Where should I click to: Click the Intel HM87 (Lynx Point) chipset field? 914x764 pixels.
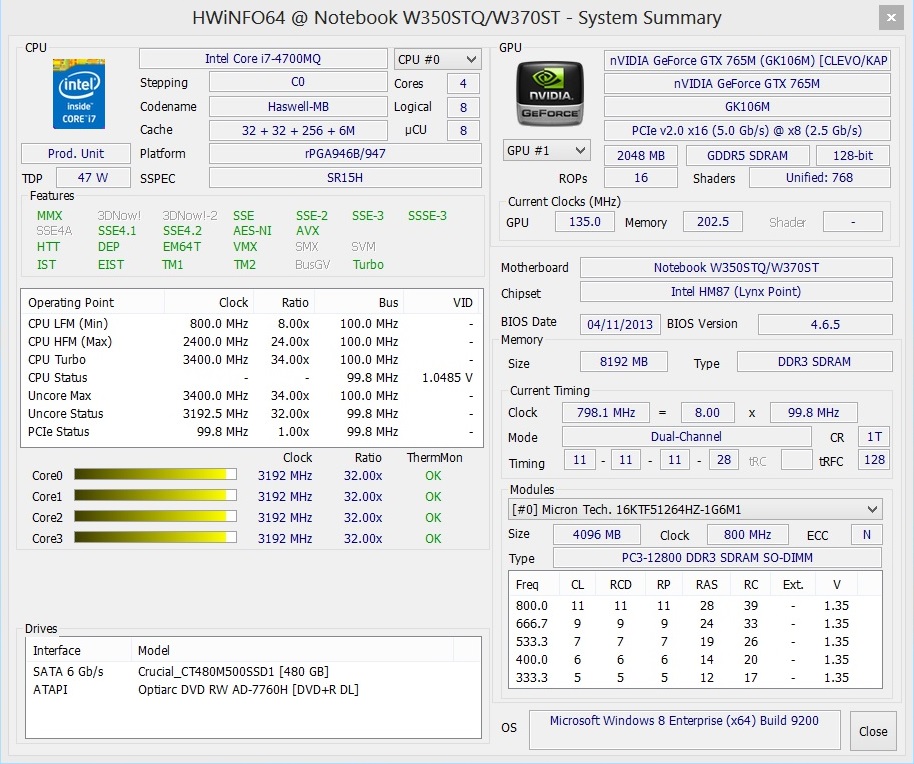click(x=736, y=291)
